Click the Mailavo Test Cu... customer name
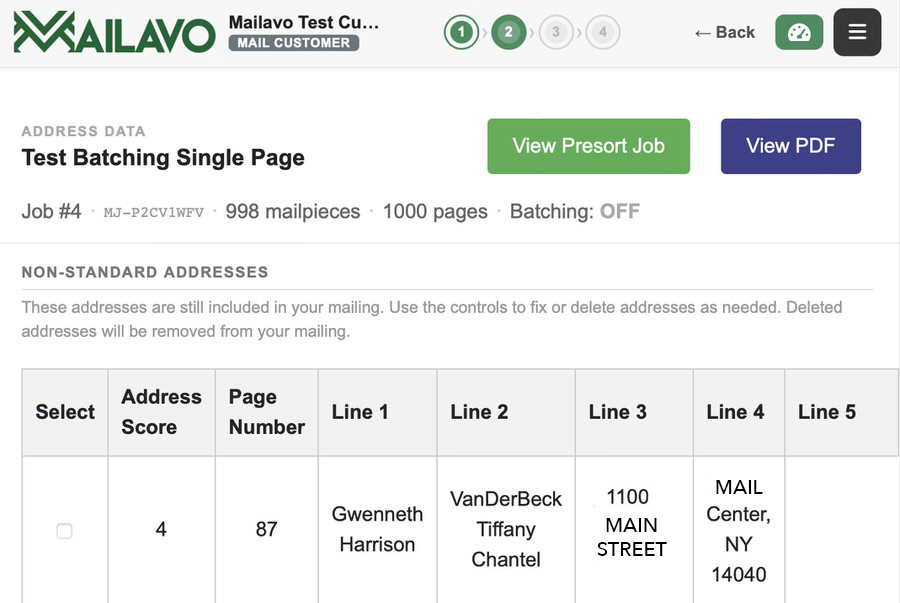Viewport: 900px width, 603px height. [304, 22]
